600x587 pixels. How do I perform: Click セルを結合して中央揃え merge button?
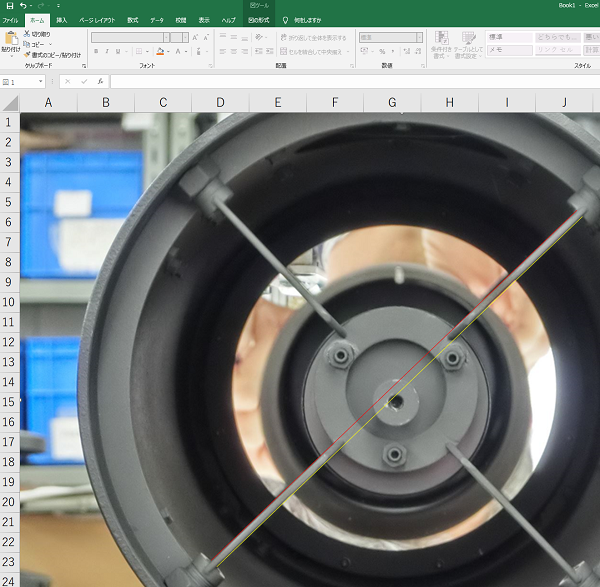(x=311, y=51)
